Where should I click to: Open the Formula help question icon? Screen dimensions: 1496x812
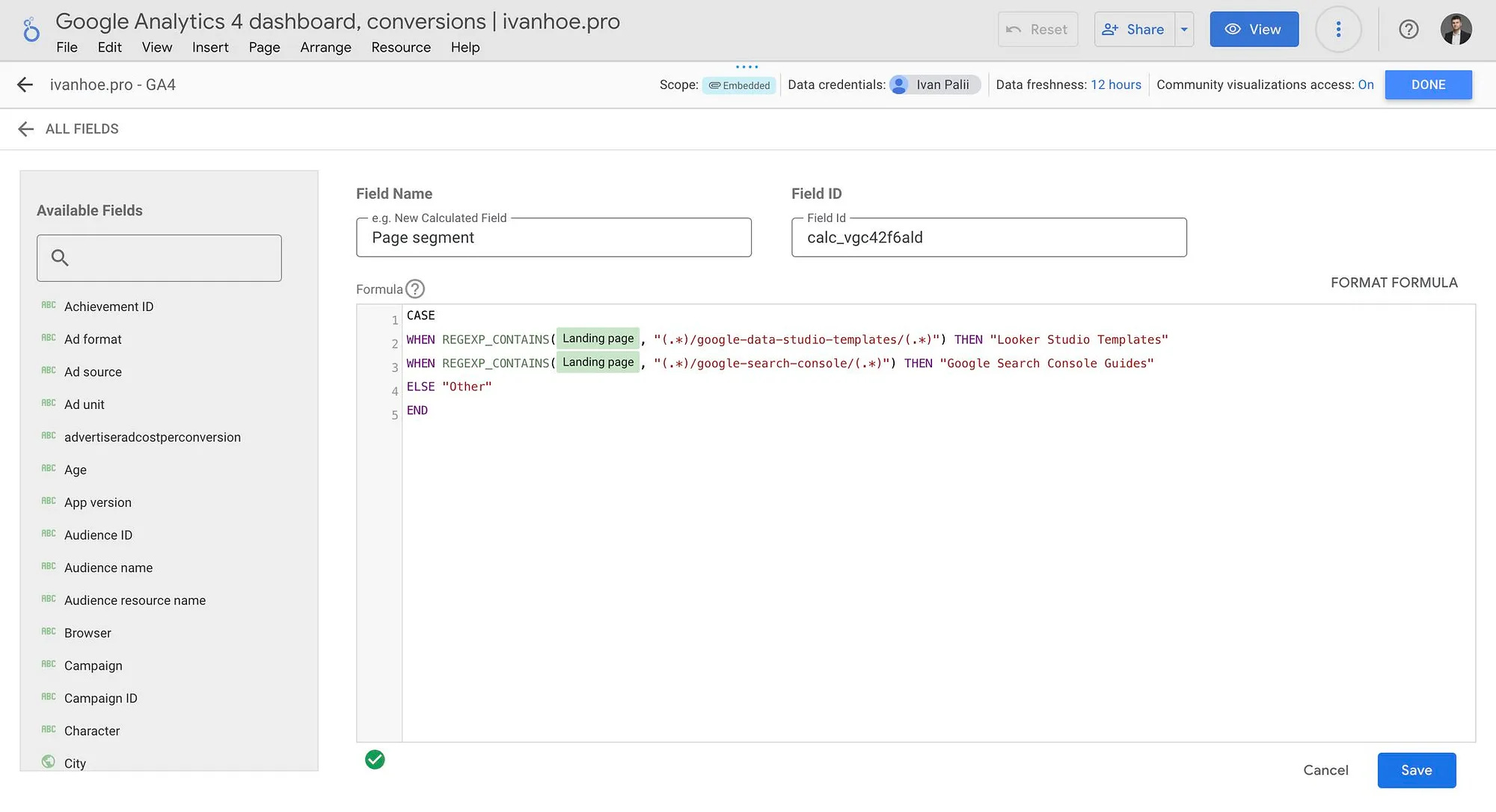(x=415, y=289)
